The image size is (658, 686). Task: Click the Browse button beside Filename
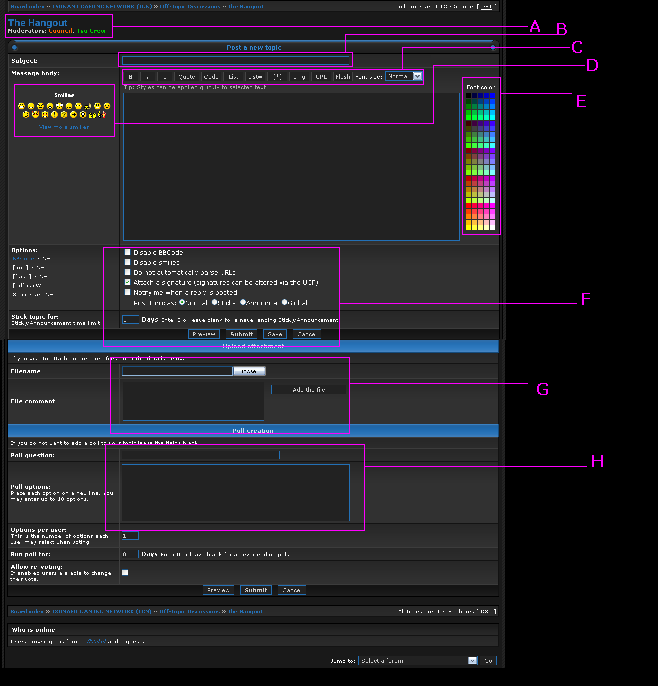[x=249, y=371]
